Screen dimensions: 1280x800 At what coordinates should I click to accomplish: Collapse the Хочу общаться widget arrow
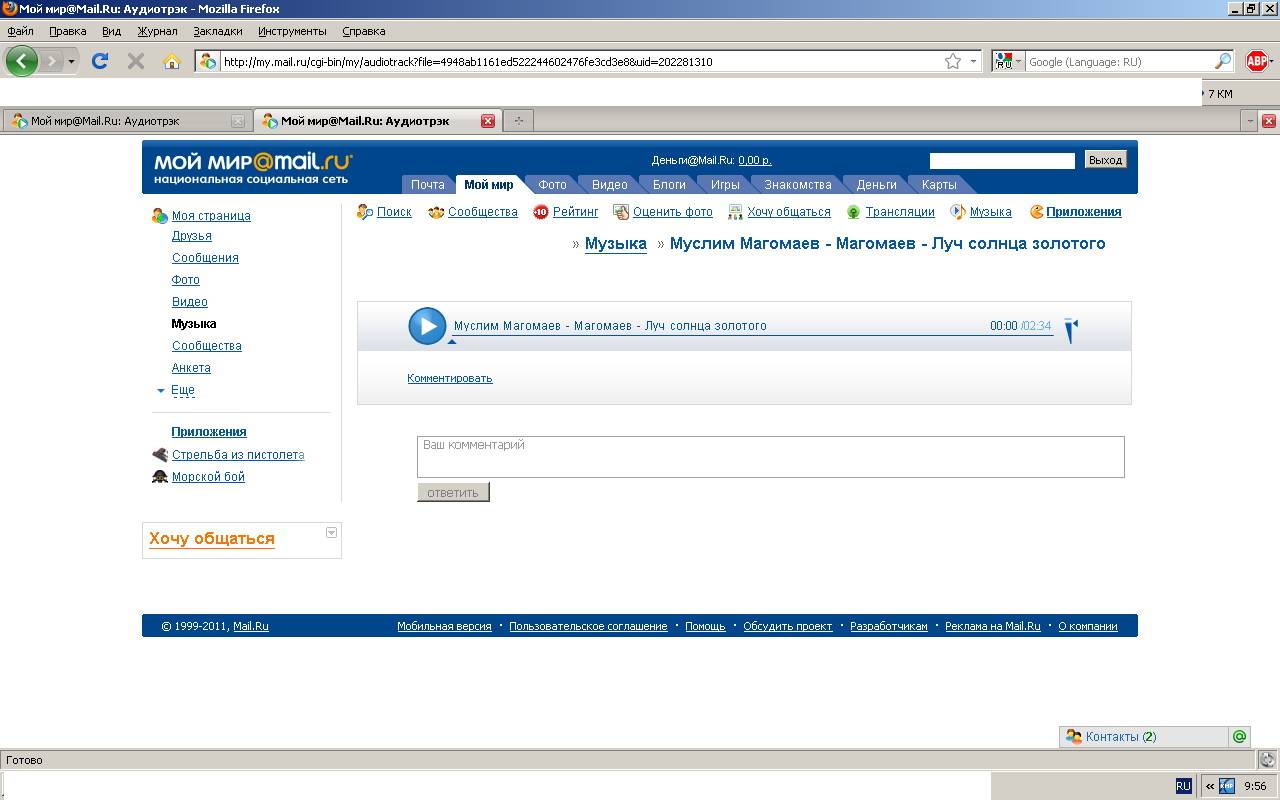point(331,532)
